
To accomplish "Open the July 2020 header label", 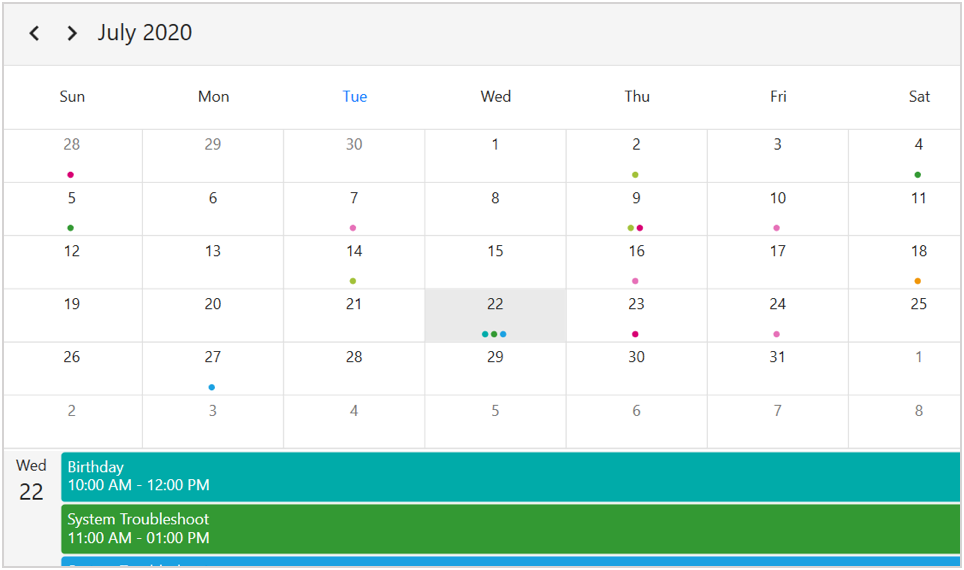I will click(x=144, y=33).
